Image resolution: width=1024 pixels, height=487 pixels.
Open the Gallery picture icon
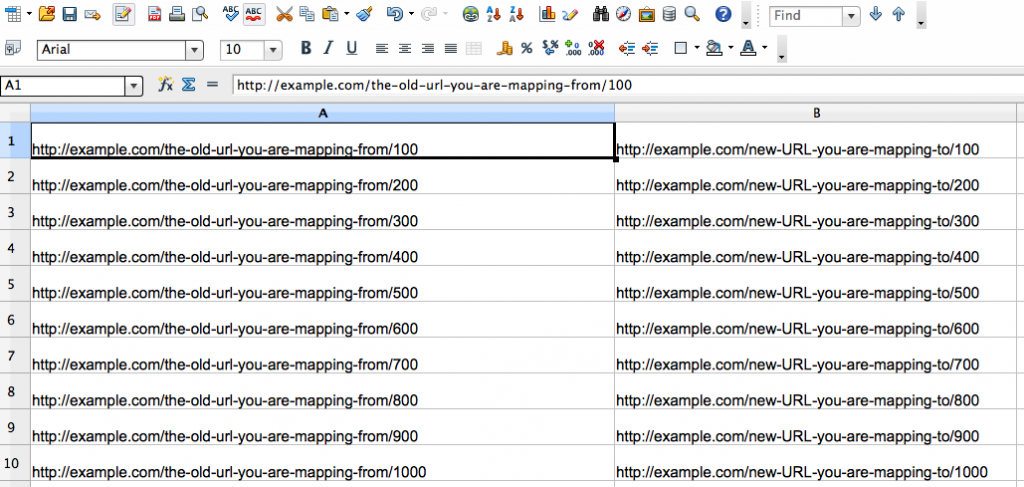coord(647,14)
